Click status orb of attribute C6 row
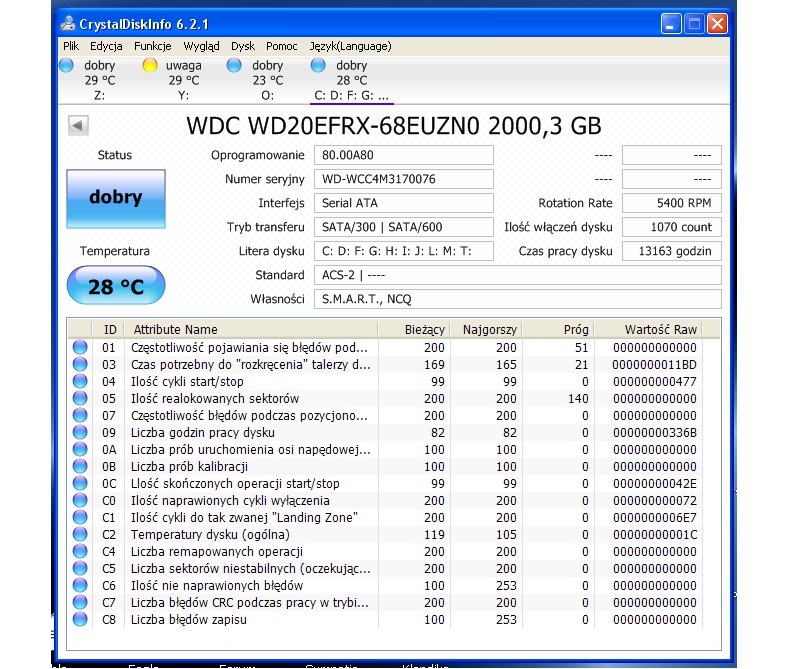800x669 pixels. coord(80,585)
